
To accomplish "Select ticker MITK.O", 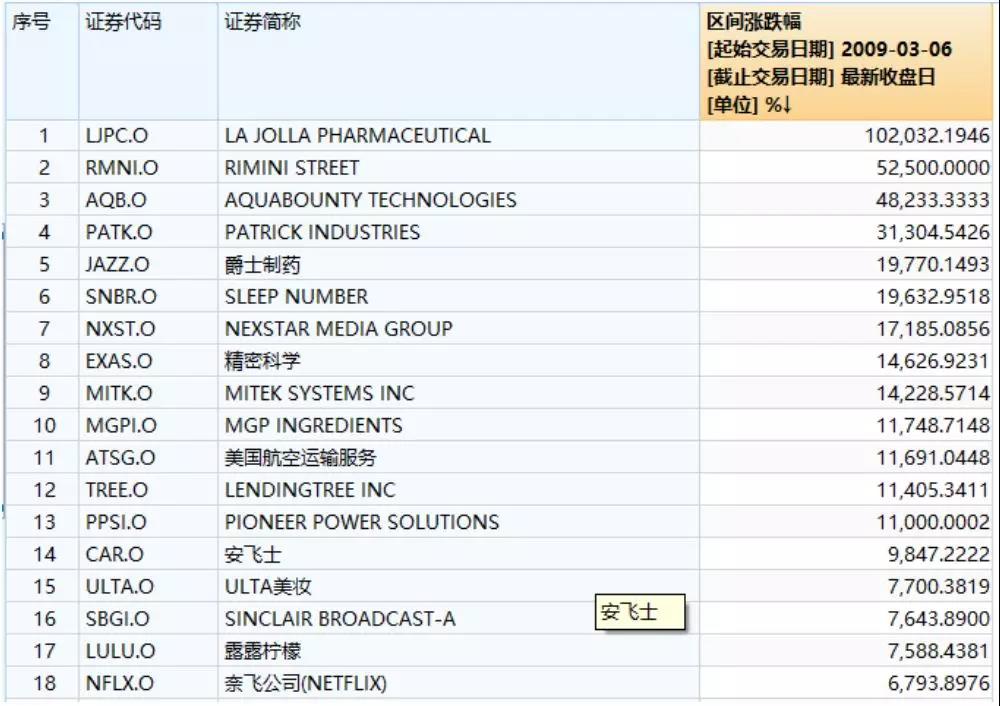I will pos(119,393).
